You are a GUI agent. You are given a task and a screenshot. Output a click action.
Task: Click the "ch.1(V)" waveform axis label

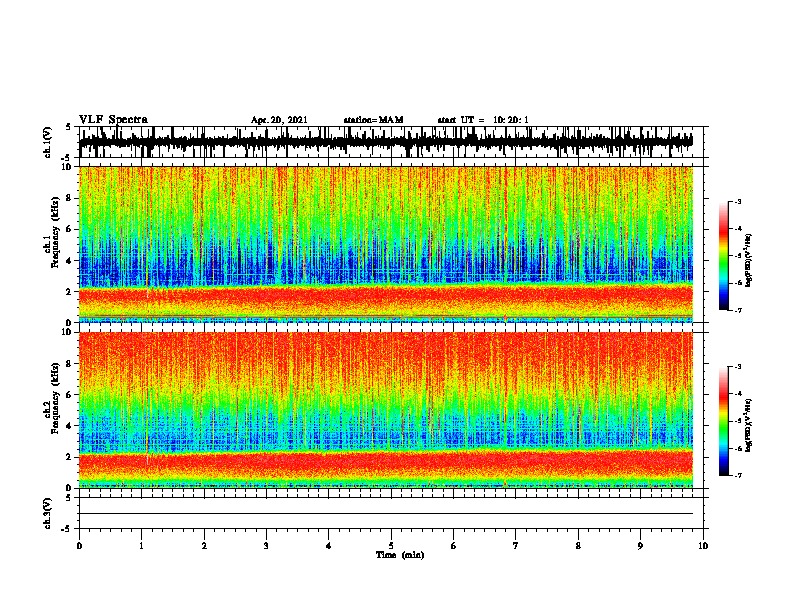pos(48,142)
